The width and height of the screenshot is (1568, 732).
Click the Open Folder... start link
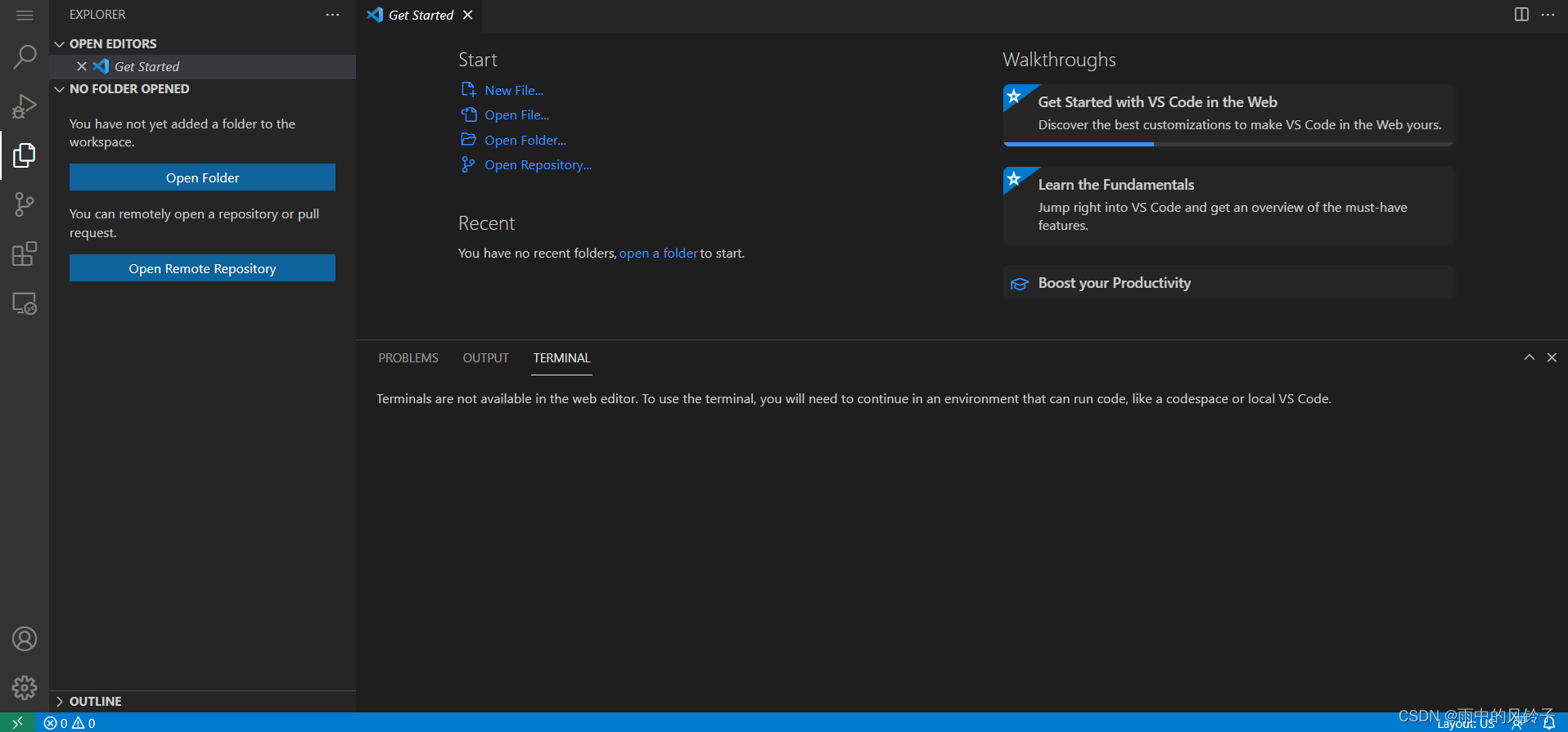pos(513,140)
